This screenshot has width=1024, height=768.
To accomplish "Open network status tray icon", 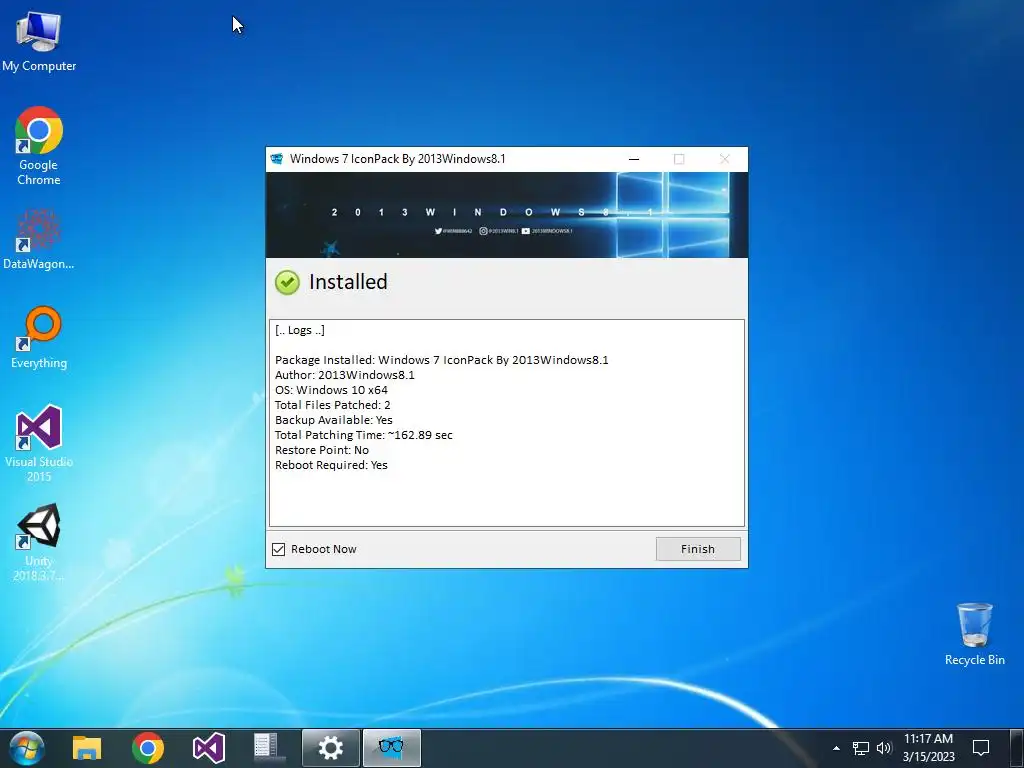I will (x=861, y=748).
